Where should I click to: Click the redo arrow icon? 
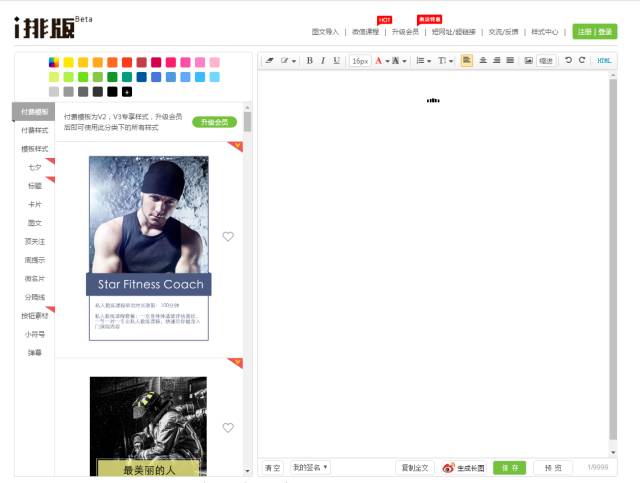582,60
